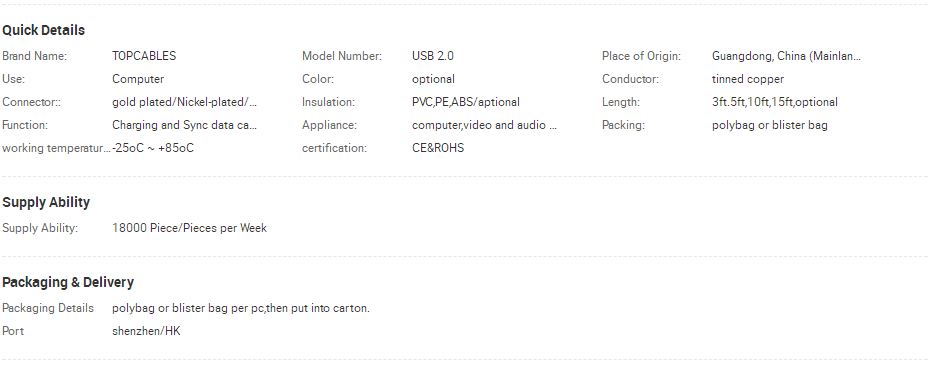The height and width of the screenshot is (365, 932).
Task: Select the TOPCABLES brand name value
Action: 144,56
